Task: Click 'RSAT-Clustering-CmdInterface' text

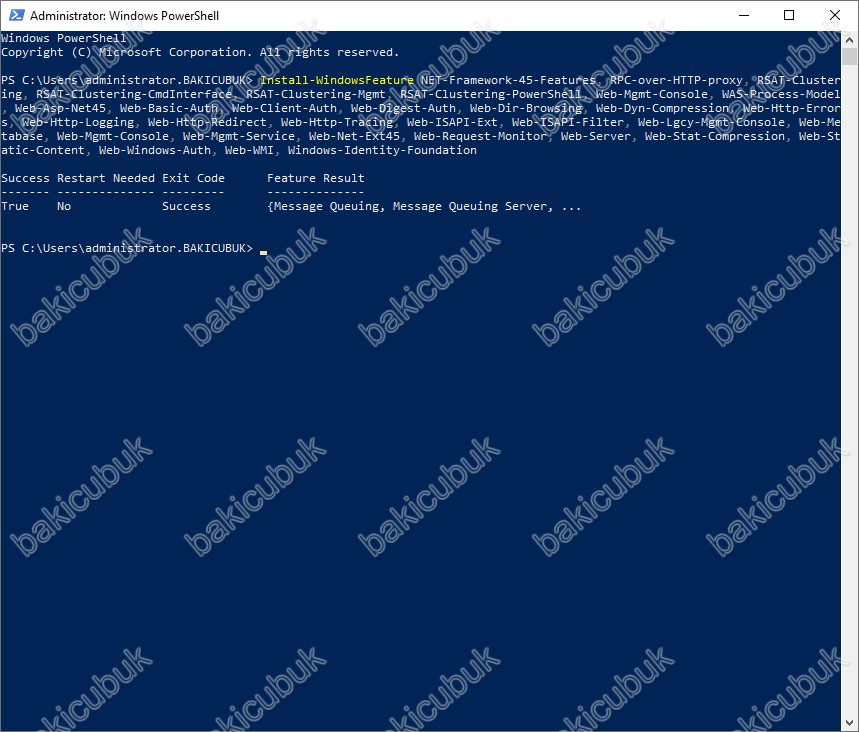Action: coord(134,94)
